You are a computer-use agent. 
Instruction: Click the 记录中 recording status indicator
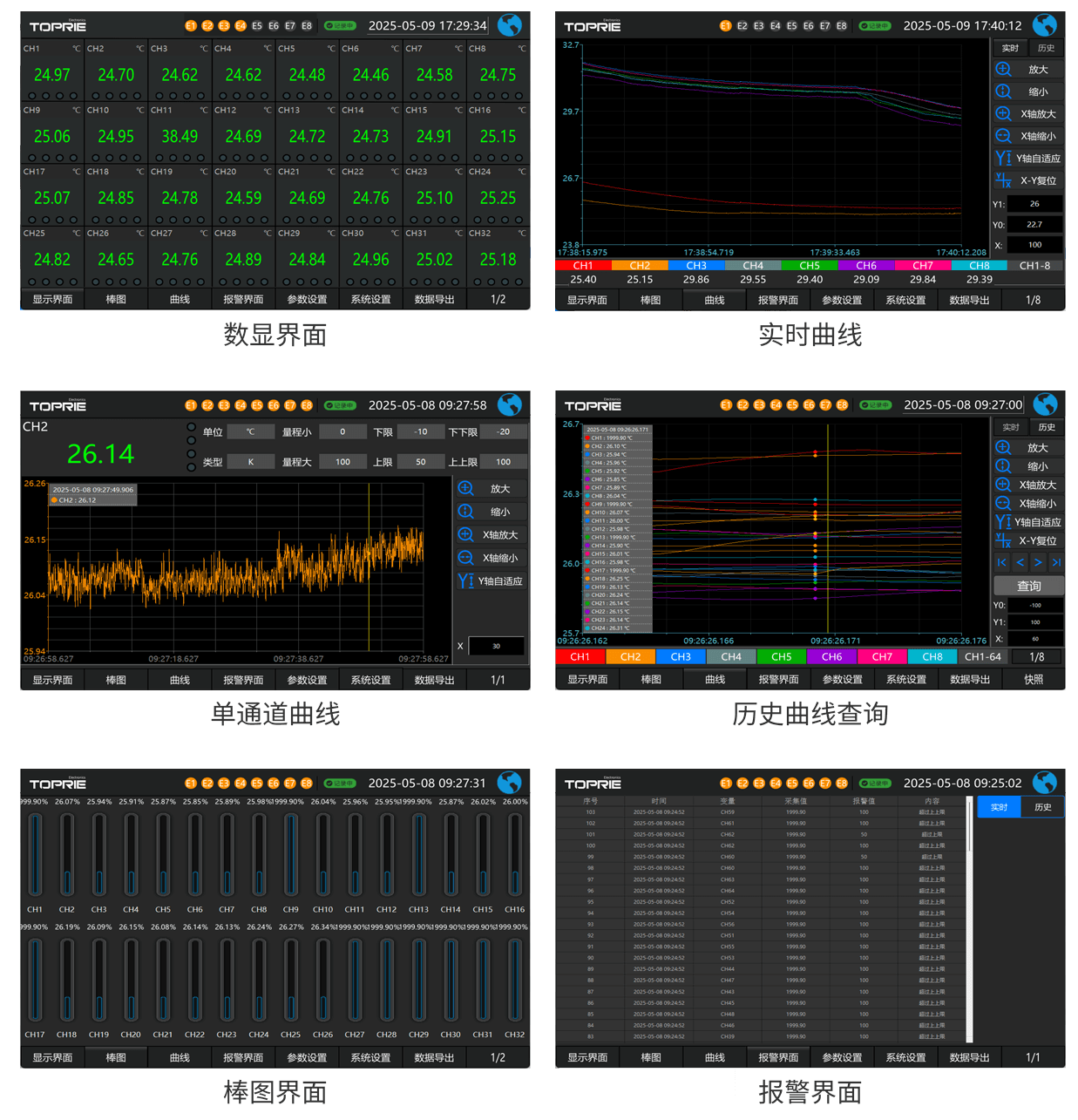click(340, 26)
